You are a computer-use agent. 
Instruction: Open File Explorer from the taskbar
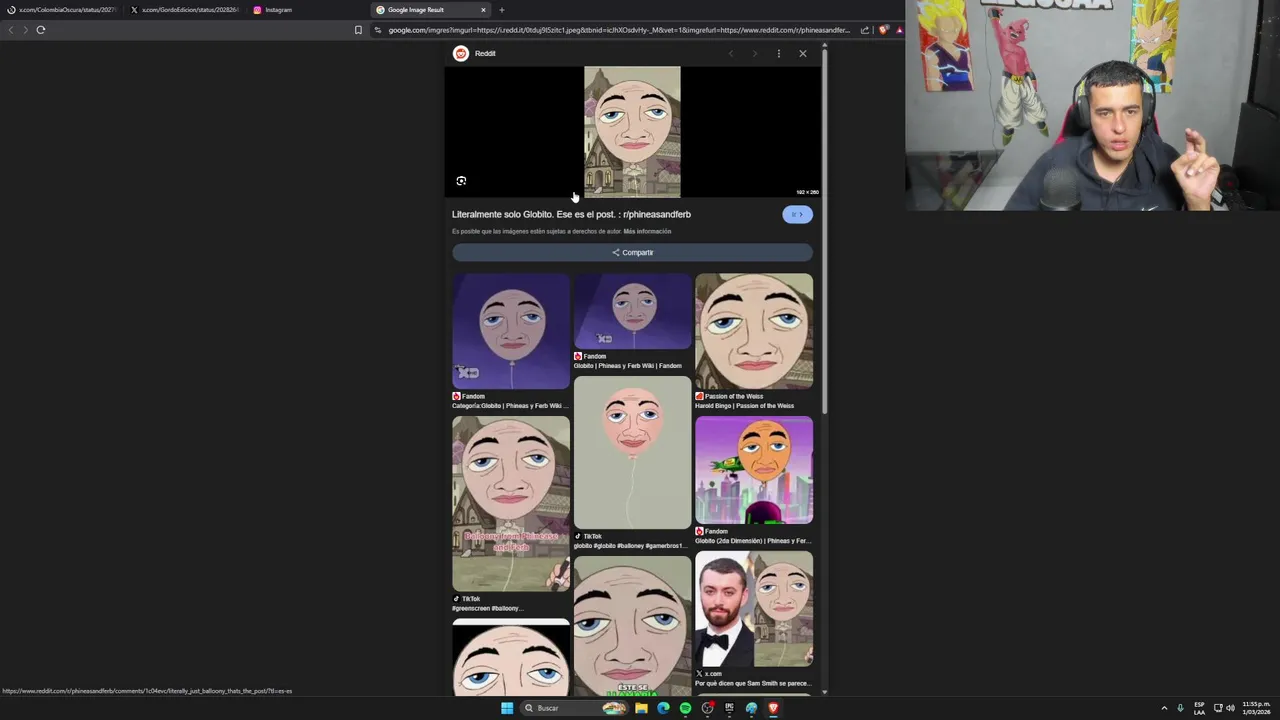tap(641, 708)
